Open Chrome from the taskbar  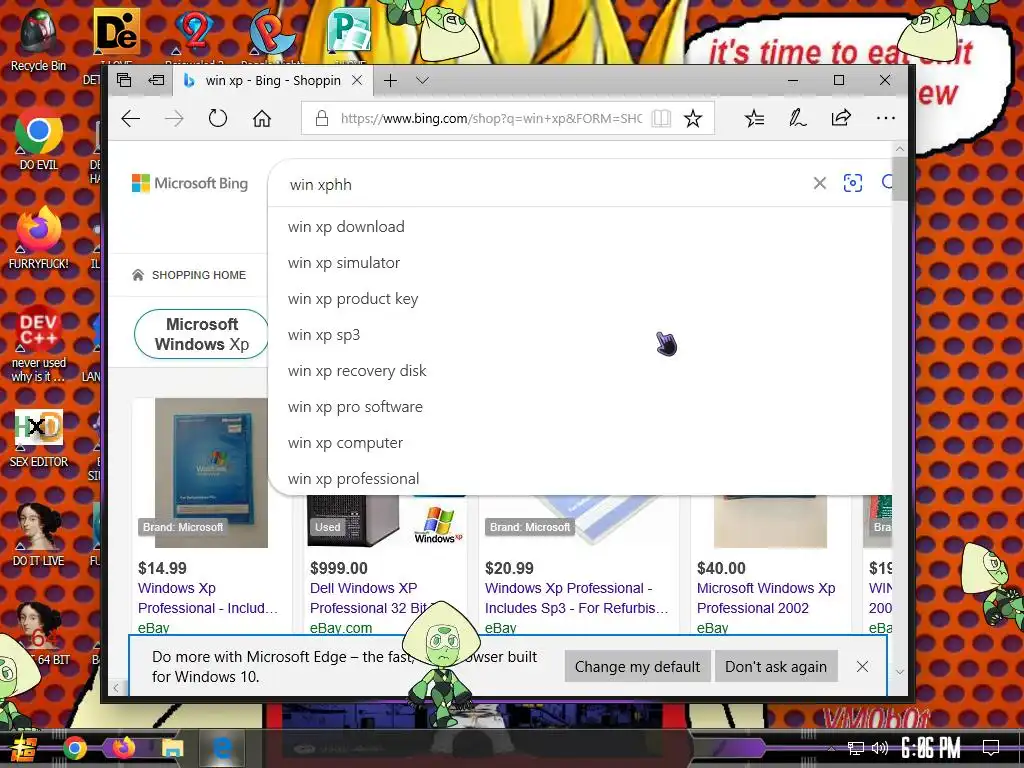74,748
